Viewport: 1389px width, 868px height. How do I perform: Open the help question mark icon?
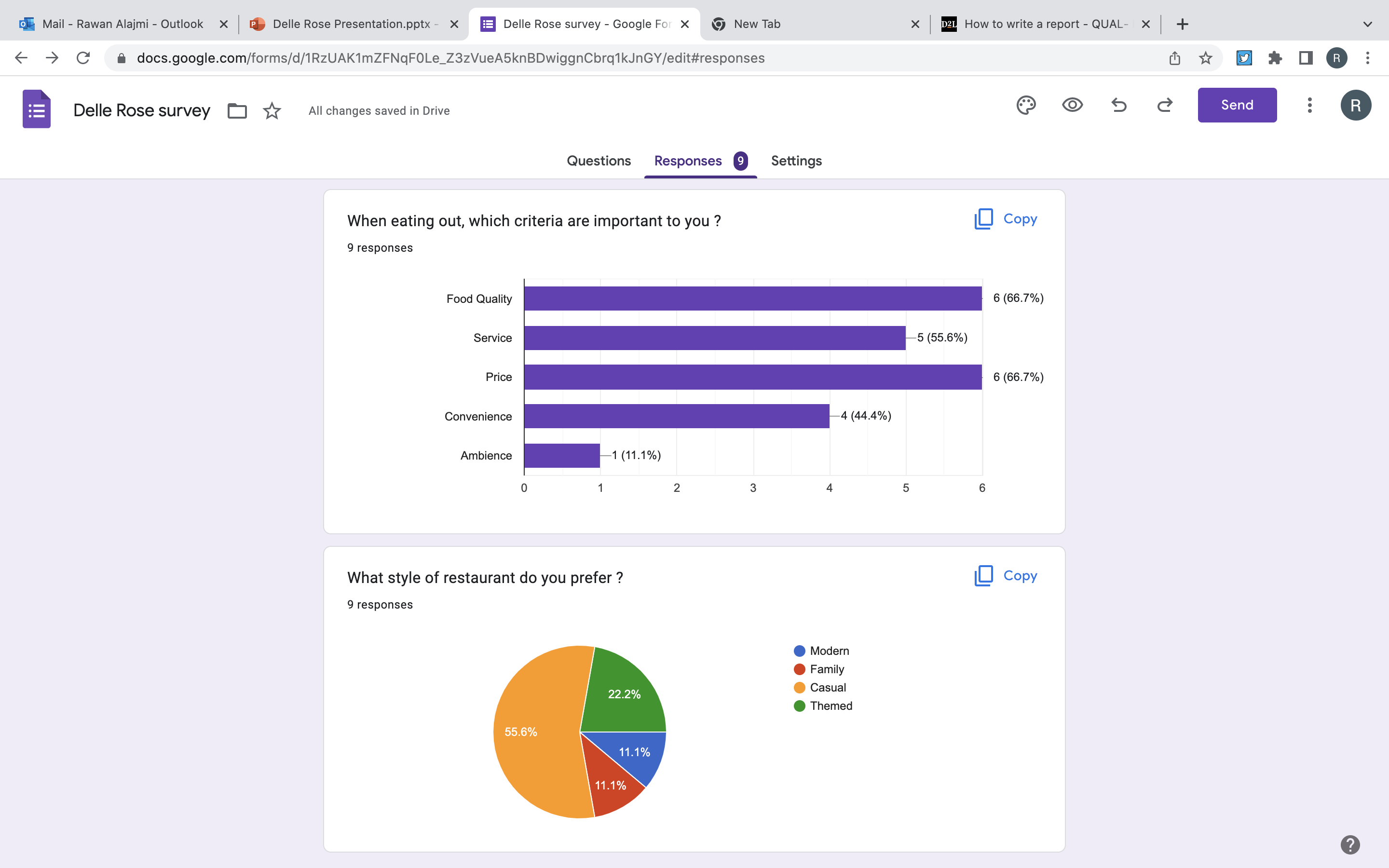(1350, 844)
